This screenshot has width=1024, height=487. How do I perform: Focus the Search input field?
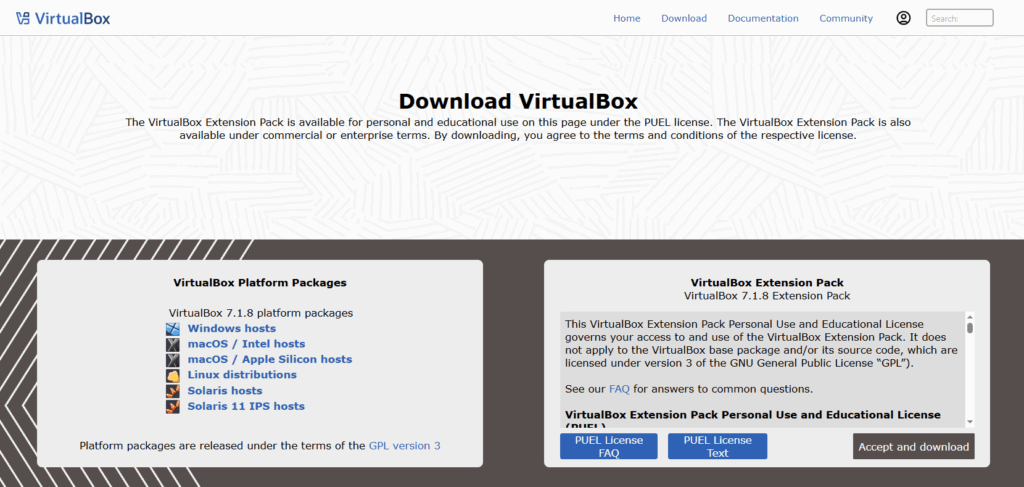pos(959,18)
